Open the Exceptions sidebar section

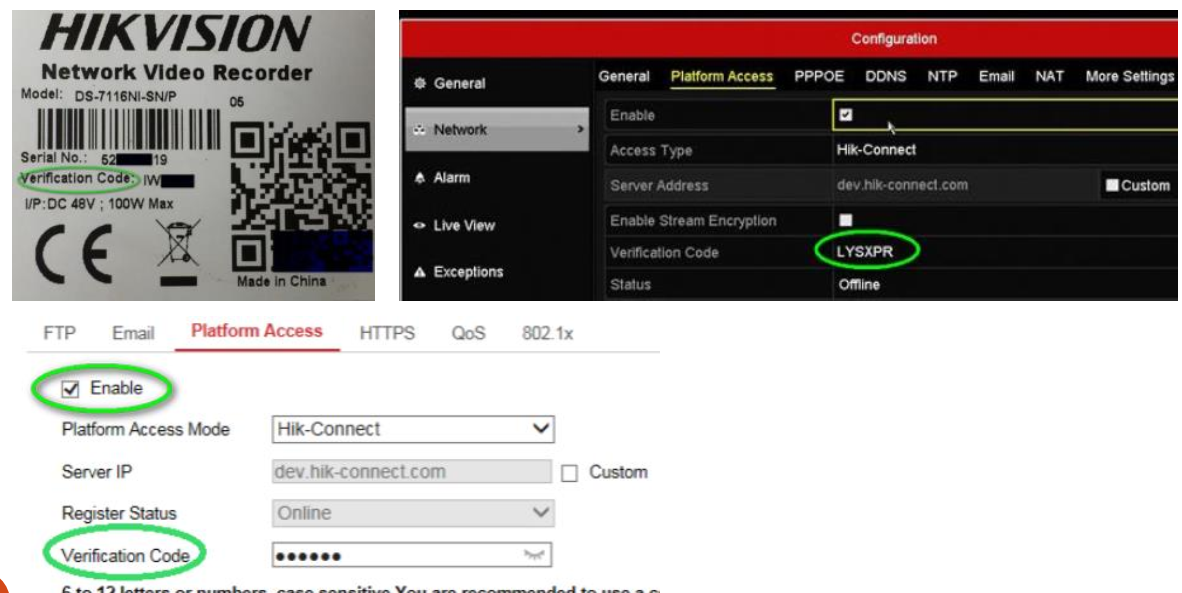458,272
